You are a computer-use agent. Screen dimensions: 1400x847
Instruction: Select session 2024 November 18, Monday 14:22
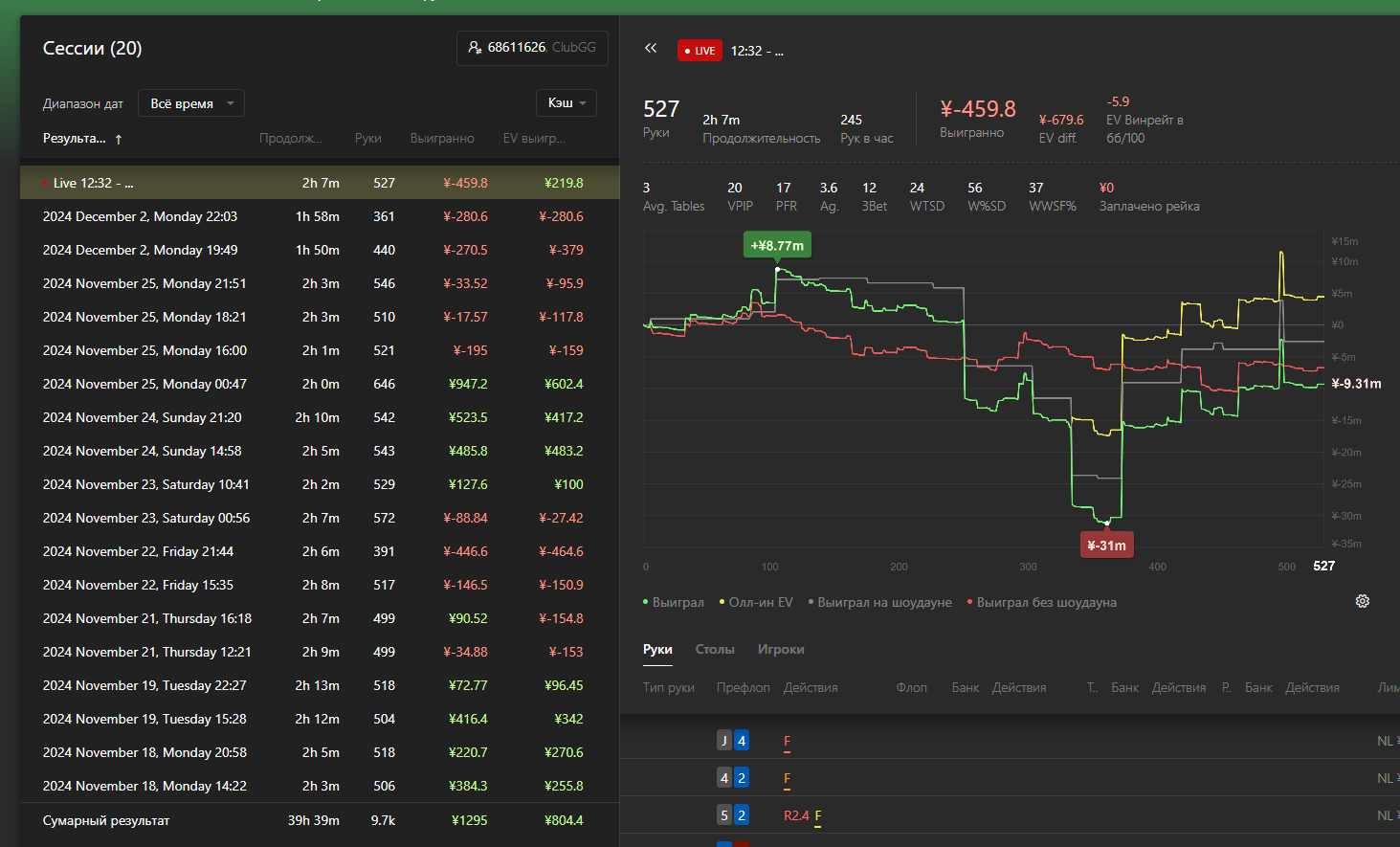320,786
